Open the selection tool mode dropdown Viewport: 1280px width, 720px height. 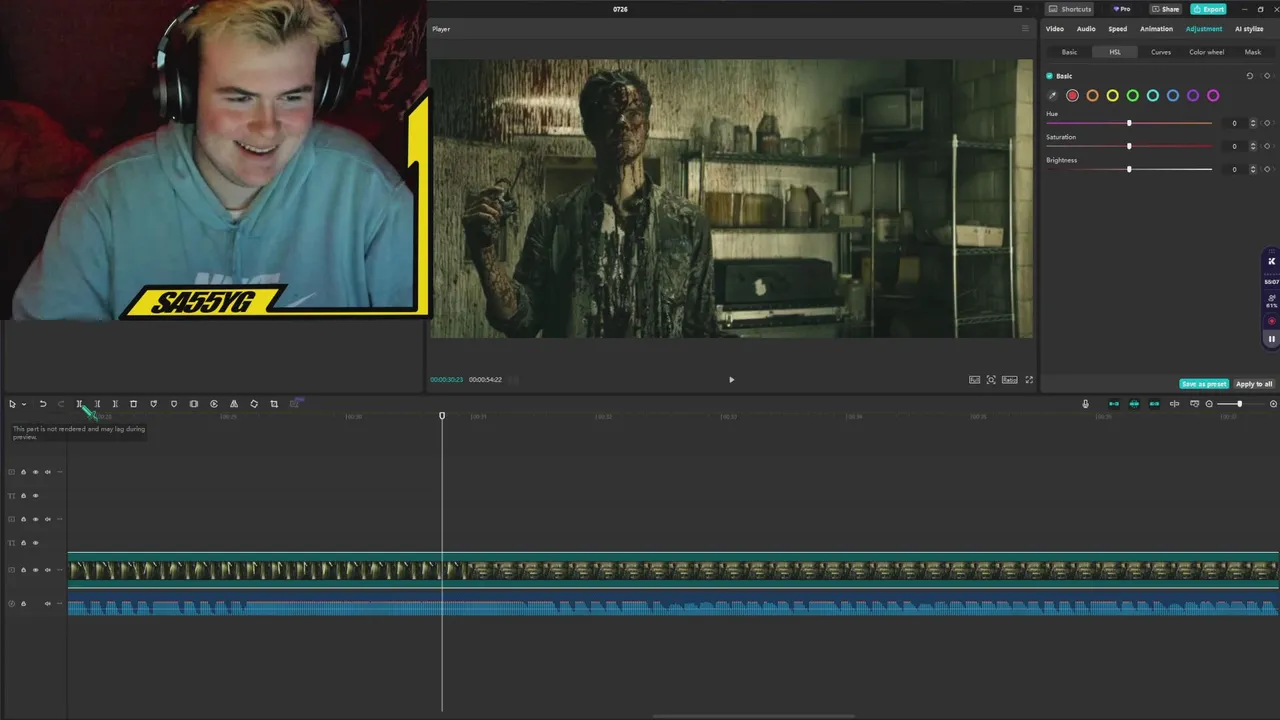click(x=24, y=404)
